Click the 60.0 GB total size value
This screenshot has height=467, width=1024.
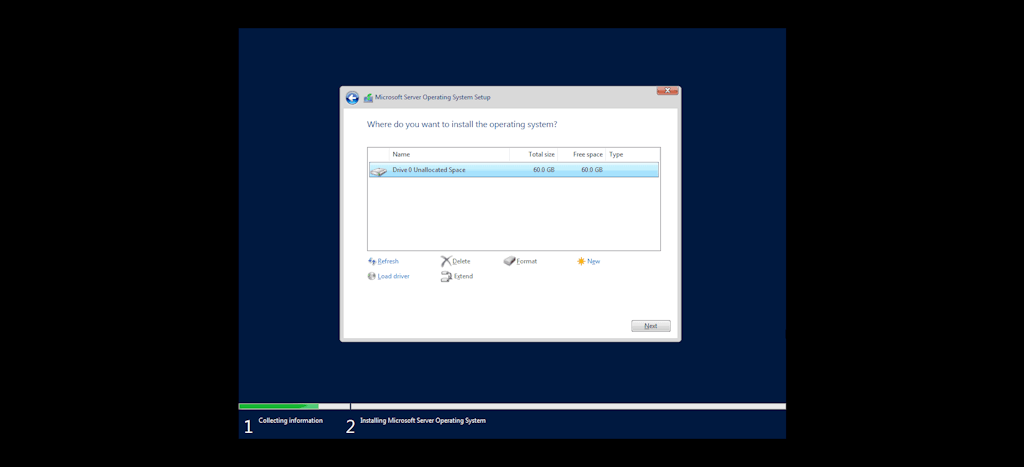(543, 170)
